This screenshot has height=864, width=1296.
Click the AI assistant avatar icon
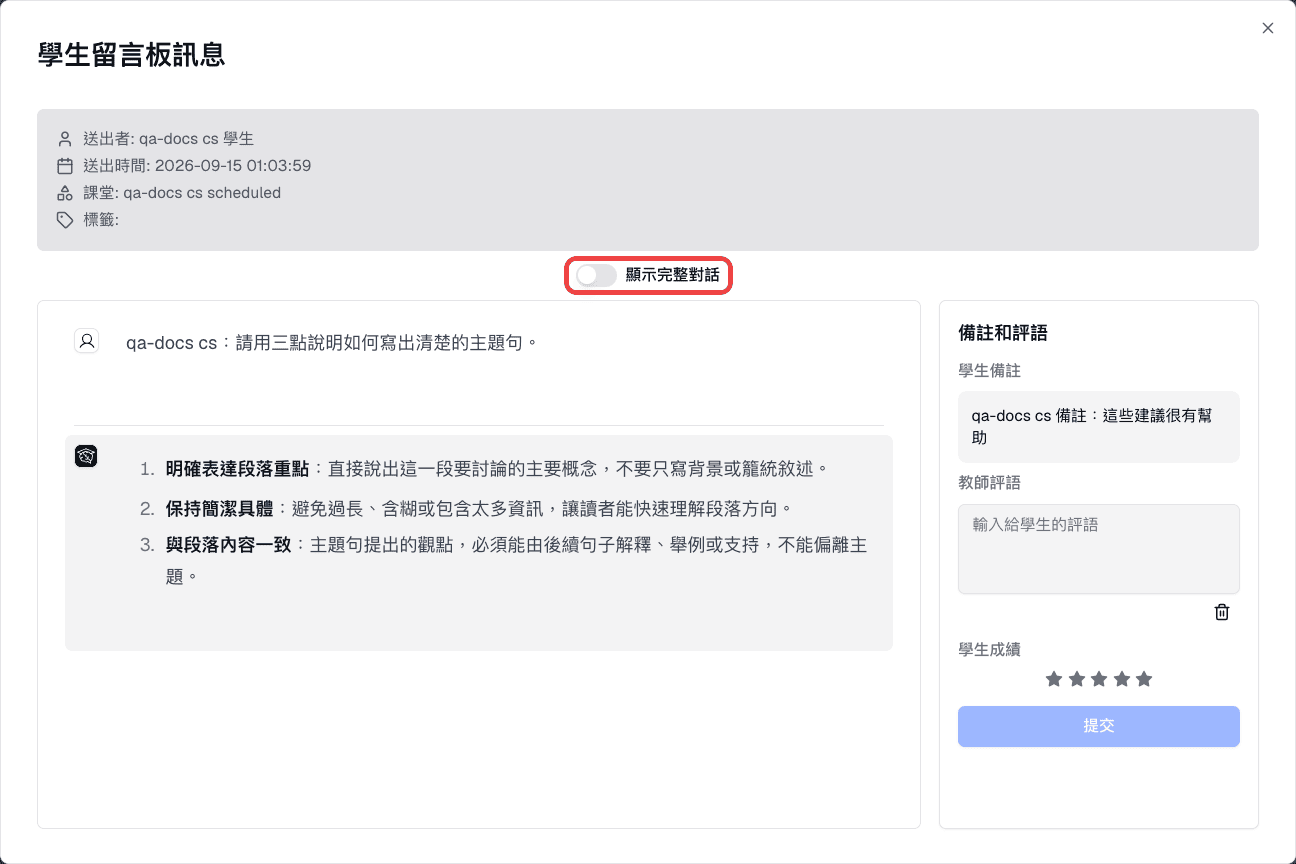pyautogui.click(x=87, y=456)
